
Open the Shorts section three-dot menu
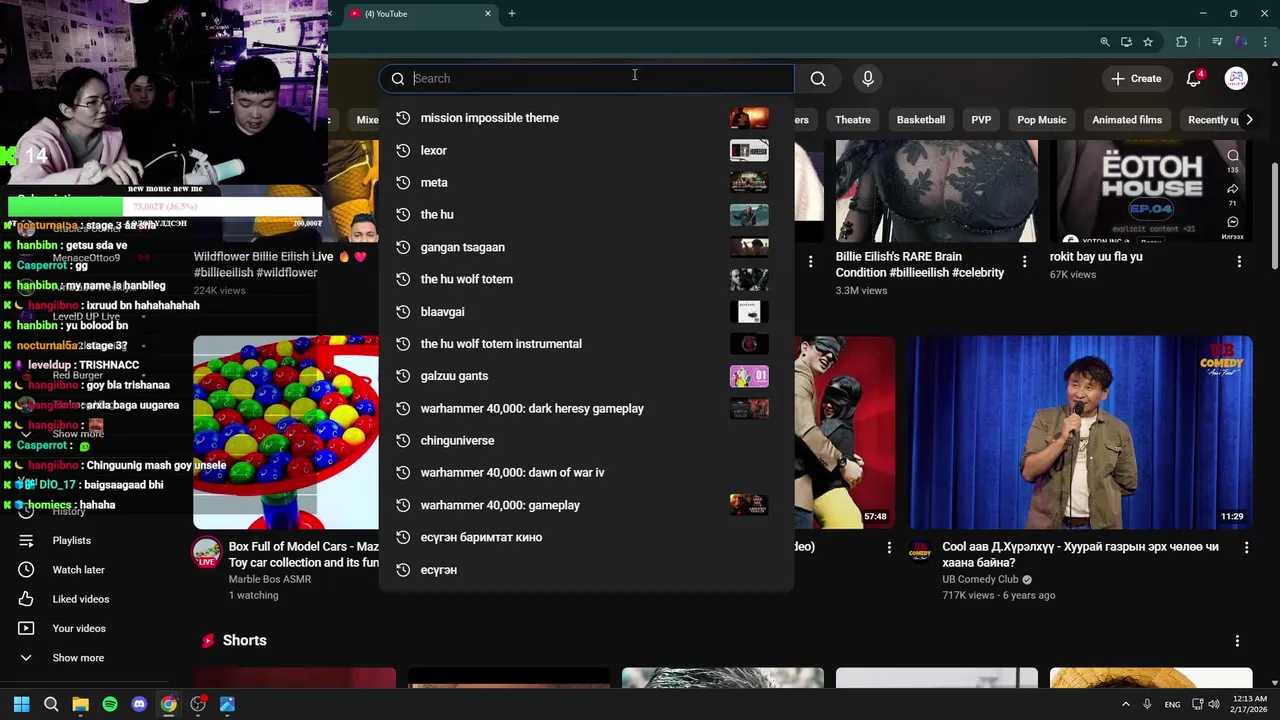1237,641
